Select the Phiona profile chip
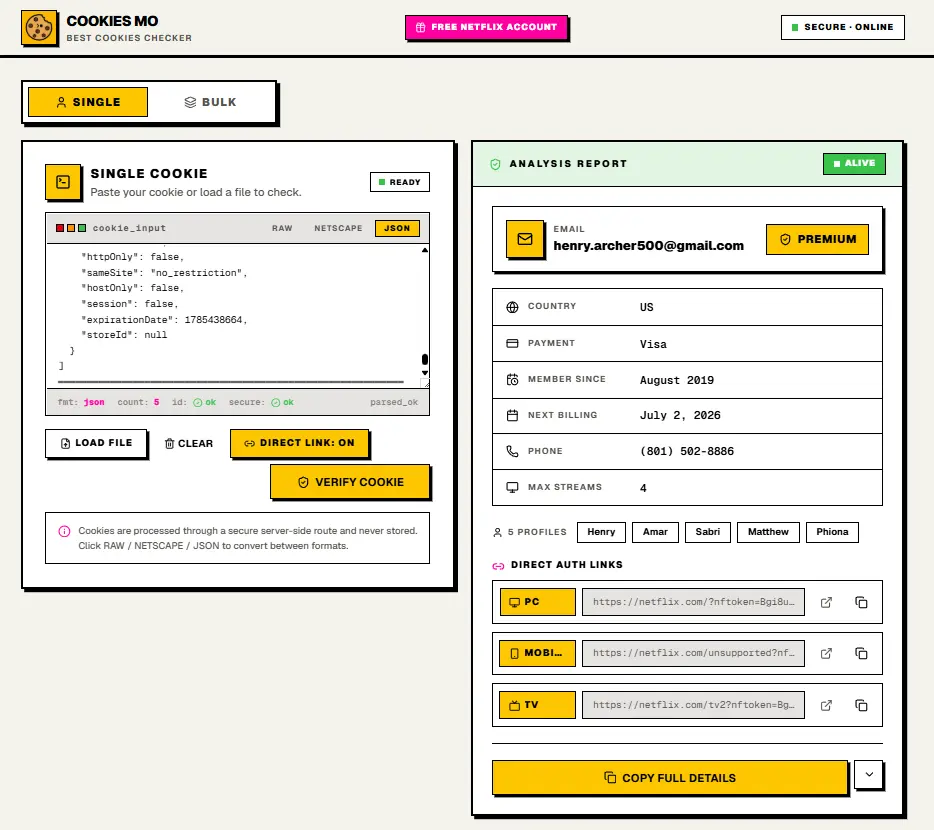 click(x=832, y=532)
